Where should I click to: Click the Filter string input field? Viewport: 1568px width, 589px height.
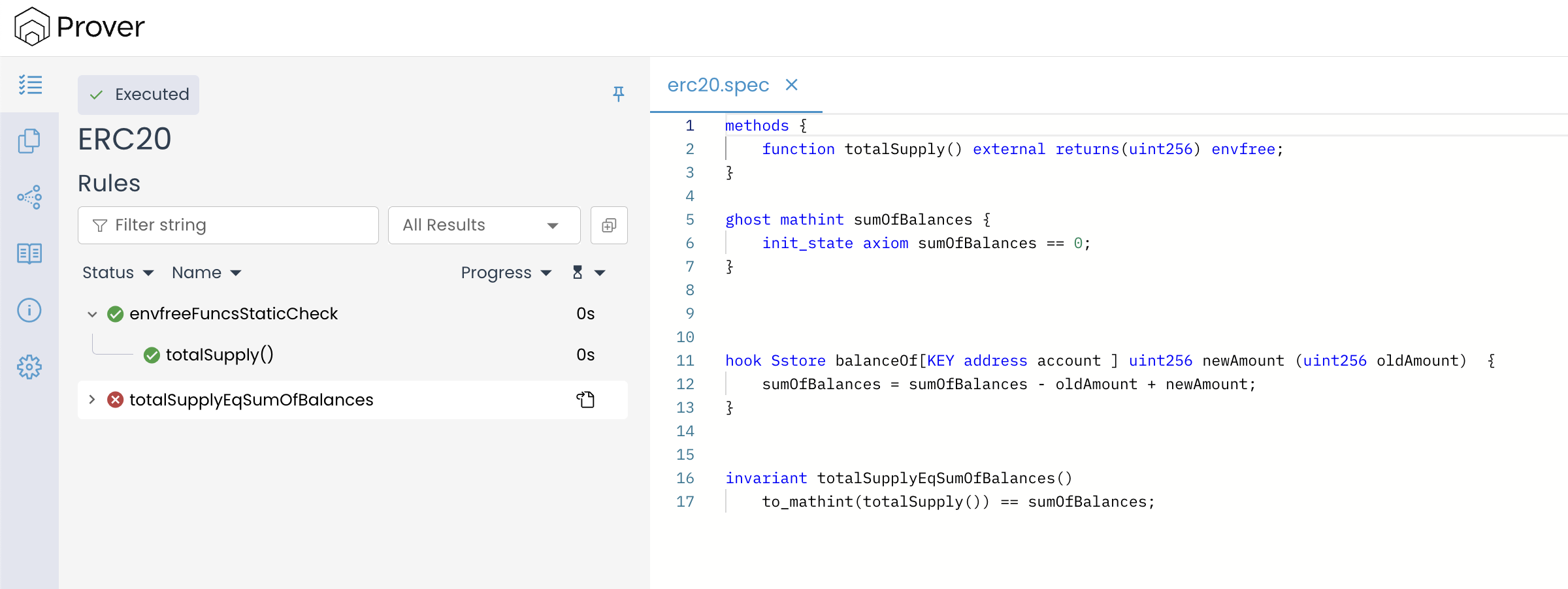click(228, 225)
